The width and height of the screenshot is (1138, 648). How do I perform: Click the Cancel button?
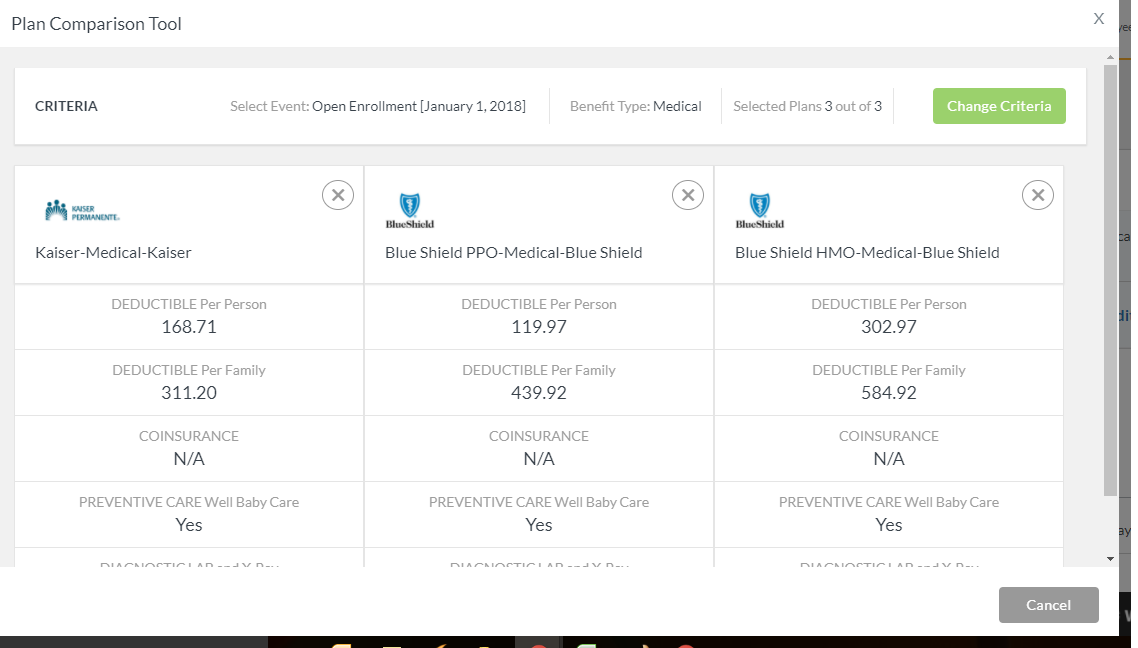coord(1048,605)
